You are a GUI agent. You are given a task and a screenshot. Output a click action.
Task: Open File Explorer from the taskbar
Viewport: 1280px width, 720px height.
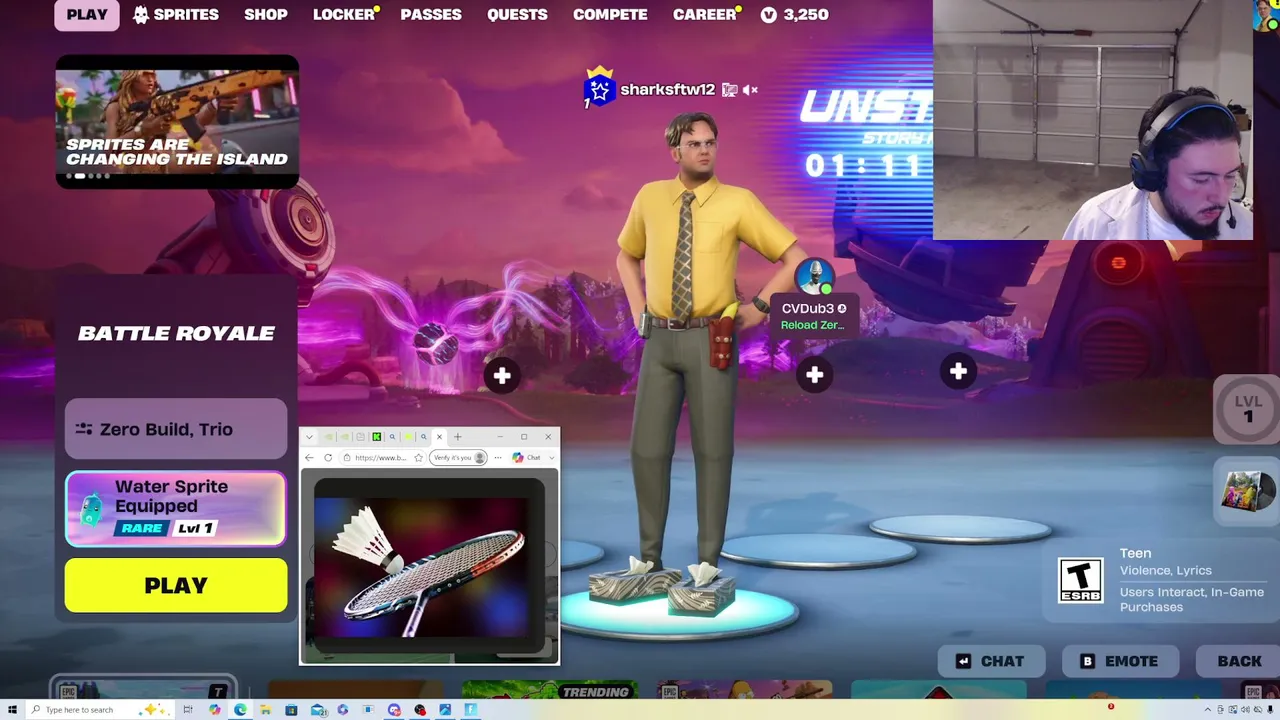(x=266, y=710)
